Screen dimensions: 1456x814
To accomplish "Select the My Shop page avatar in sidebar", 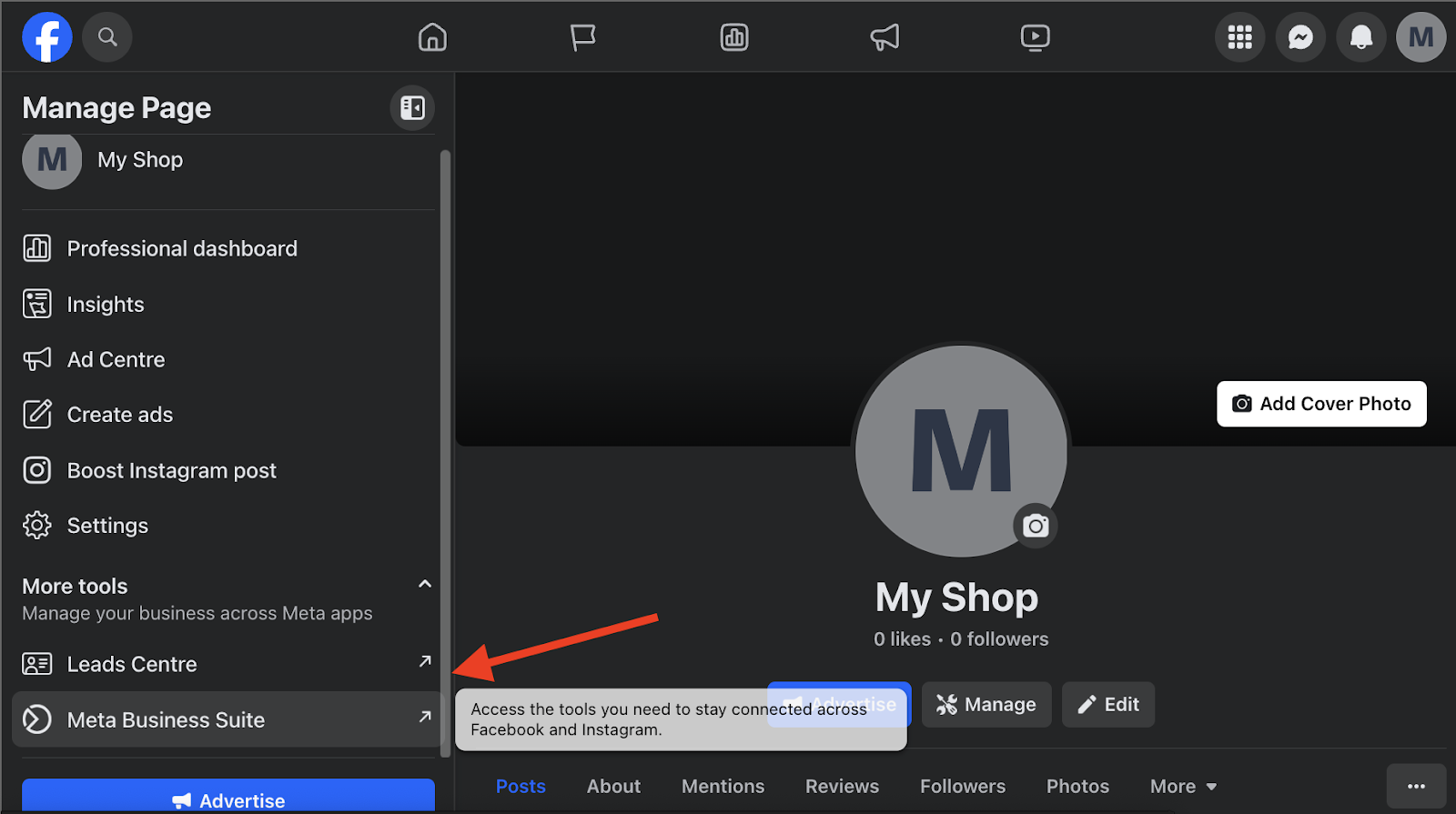I will (52, 160).
